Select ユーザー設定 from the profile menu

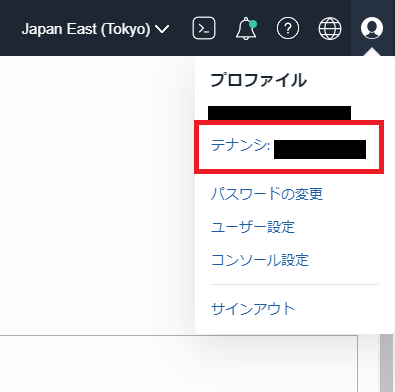point(253,227)
